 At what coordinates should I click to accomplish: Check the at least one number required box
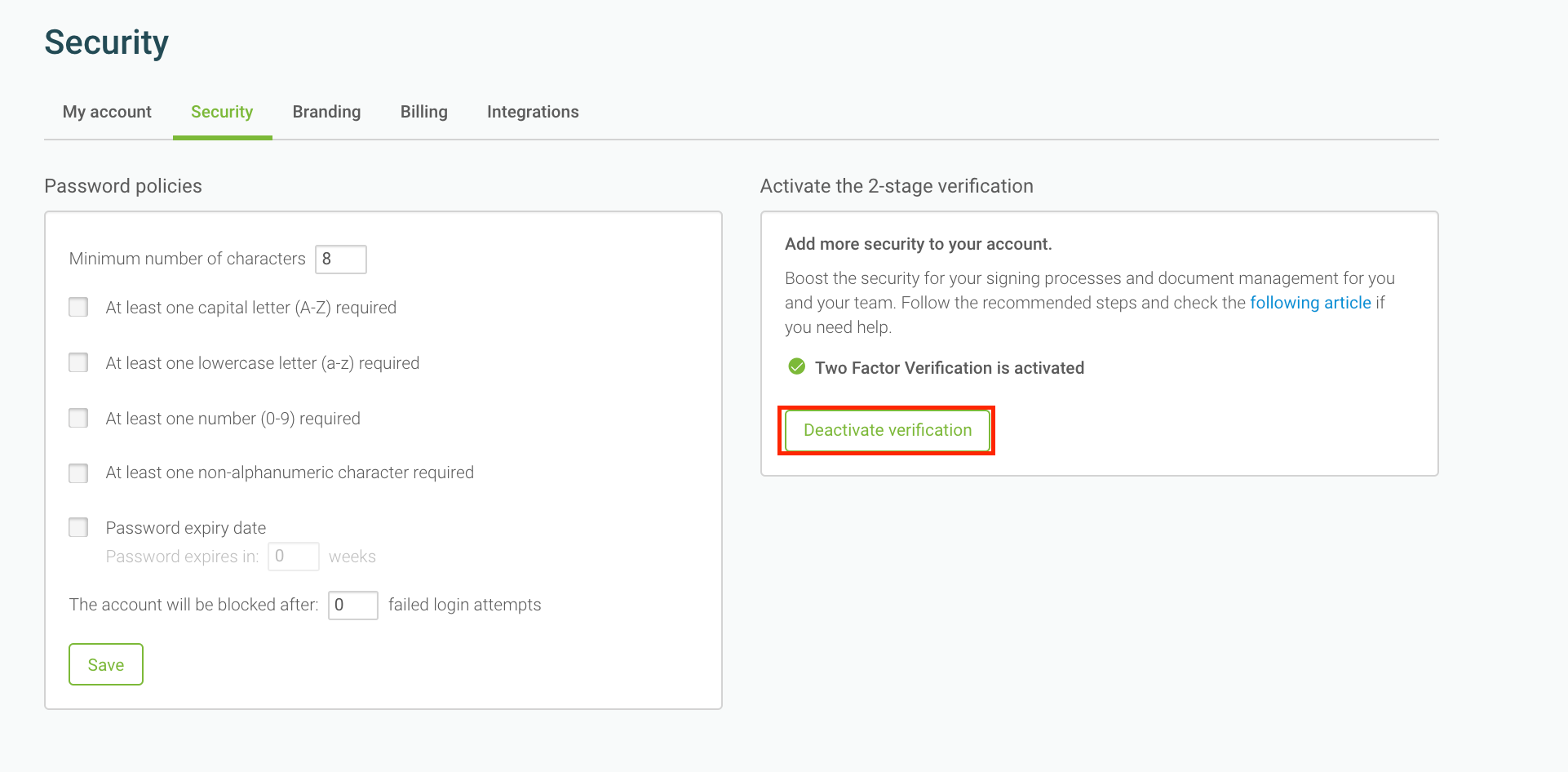(78, 419)
